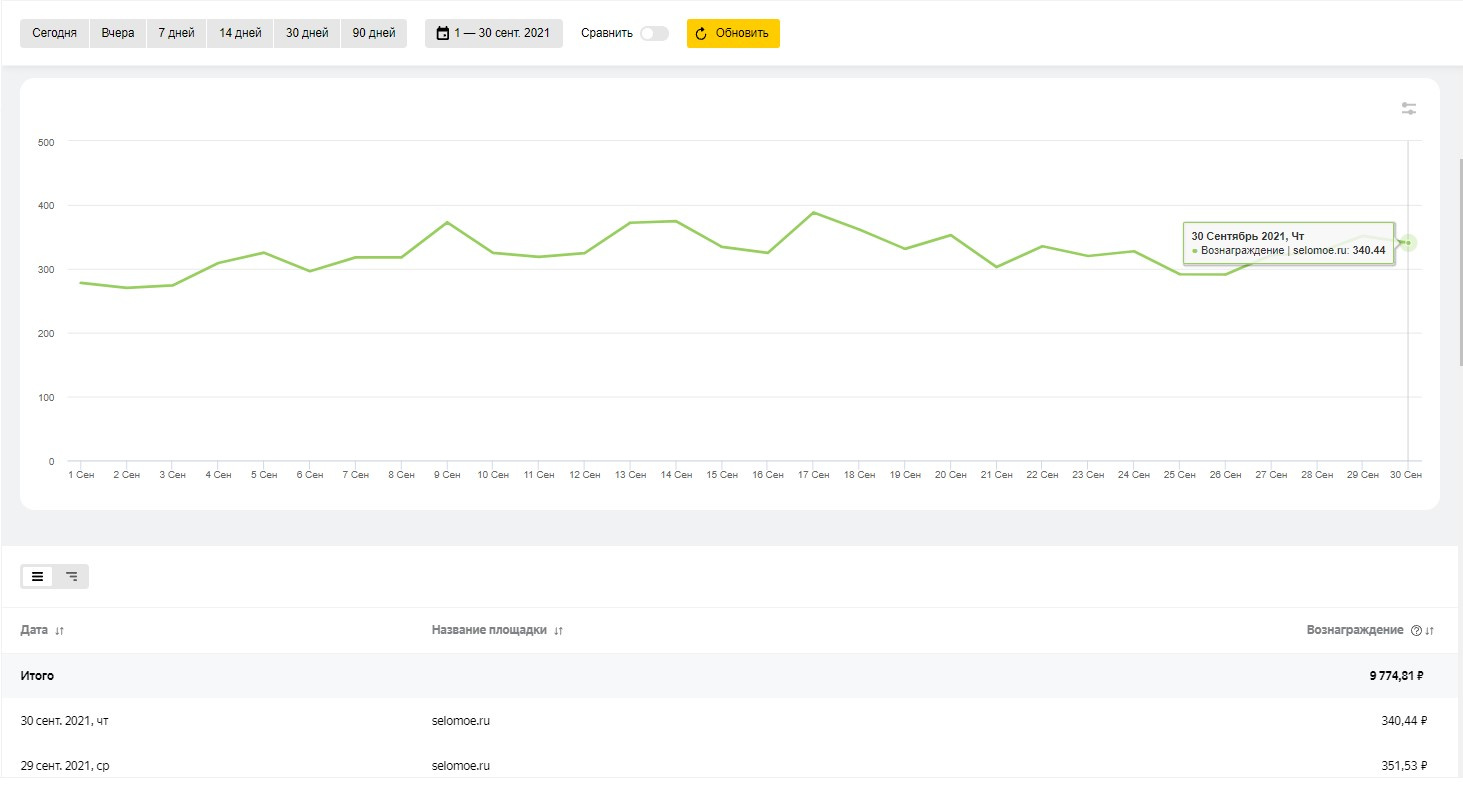
Task: Click selomoe.ru in the 30 сент. row
Action: pos(461,720)
